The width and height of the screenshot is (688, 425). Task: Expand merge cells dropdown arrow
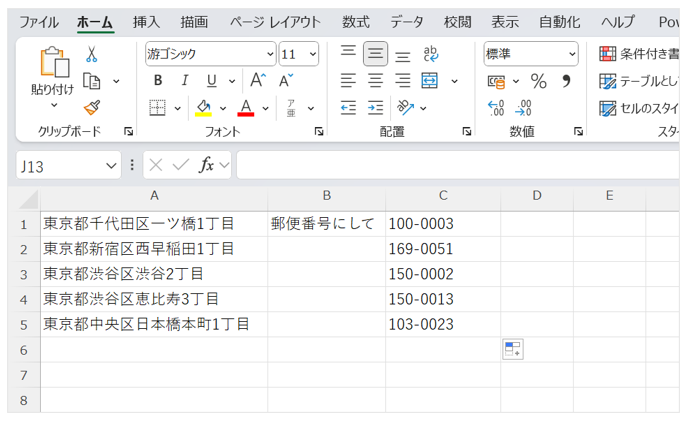(x=455, y=81)
